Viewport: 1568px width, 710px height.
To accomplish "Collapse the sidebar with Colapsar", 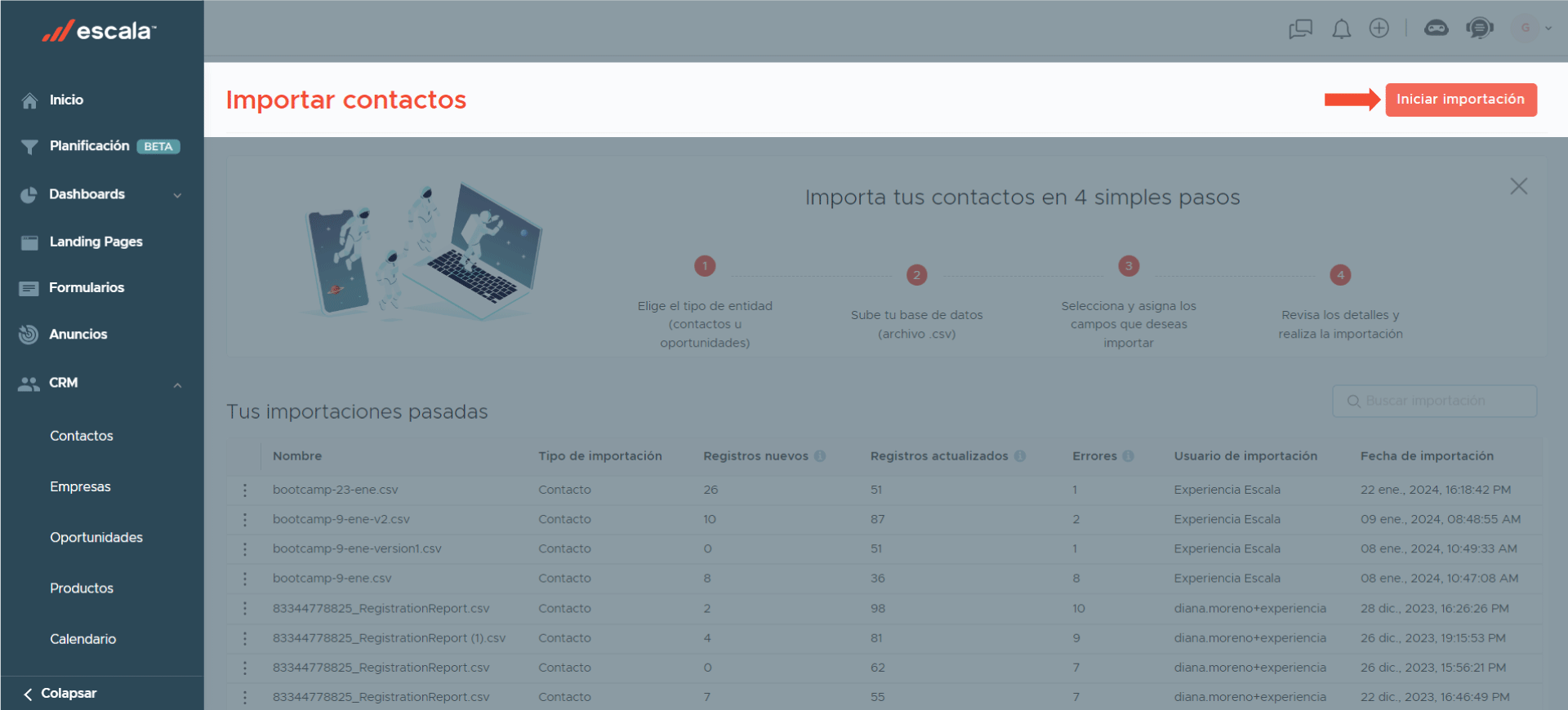I will tap(60, 694).
